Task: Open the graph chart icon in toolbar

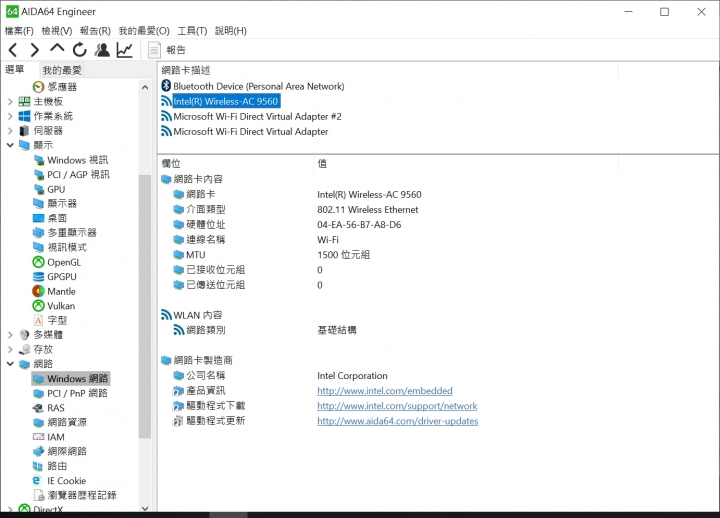Action: (x=124, y=50)
